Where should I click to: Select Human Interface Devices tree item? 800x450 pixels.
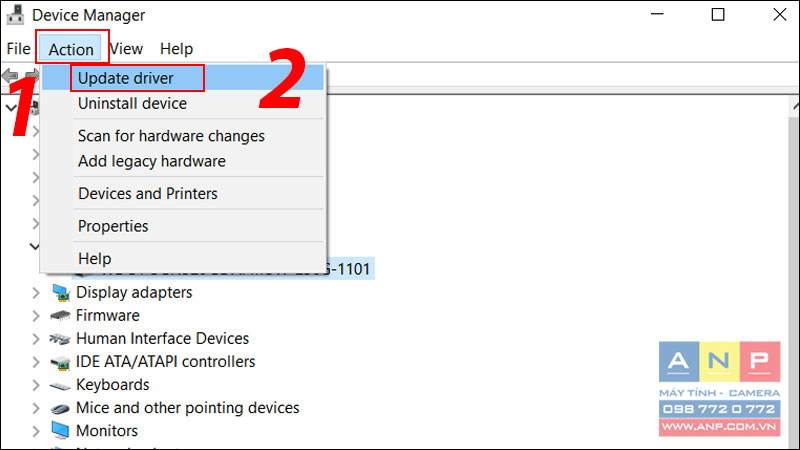(x=162, y=339)
